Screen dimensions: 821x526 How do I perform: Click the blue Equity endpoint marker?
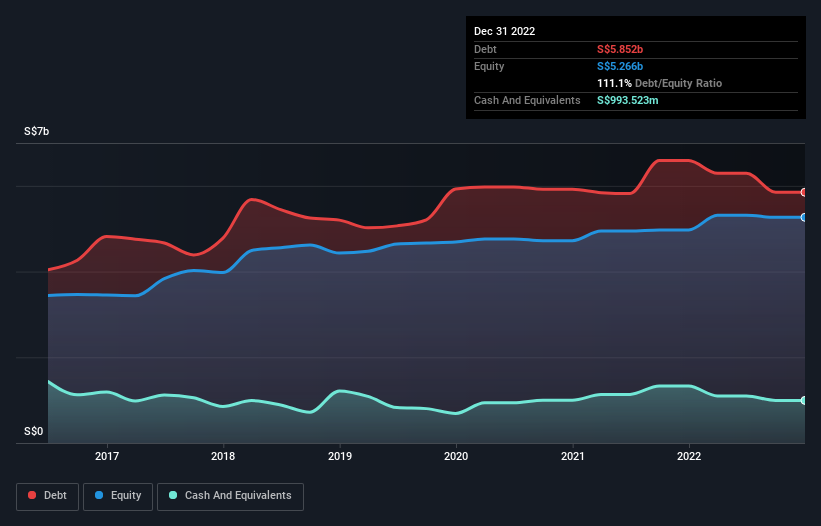804,217
